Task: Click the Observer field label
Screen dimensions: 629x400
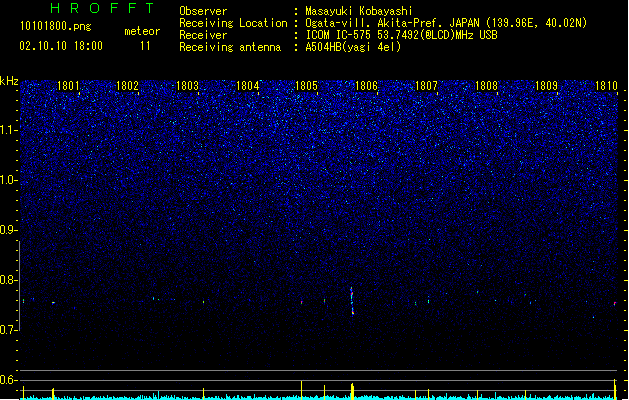Action: click(x=203, y=11)
